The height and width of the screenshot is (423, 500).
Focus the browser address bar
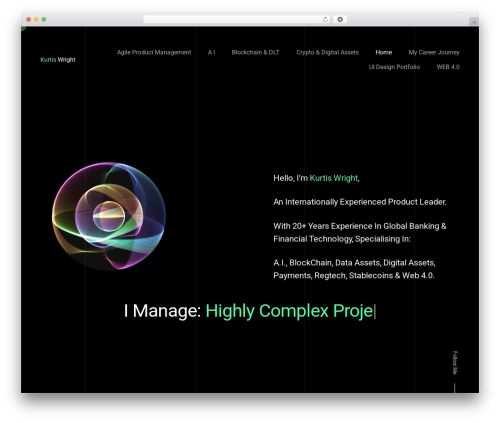point(237,19)
